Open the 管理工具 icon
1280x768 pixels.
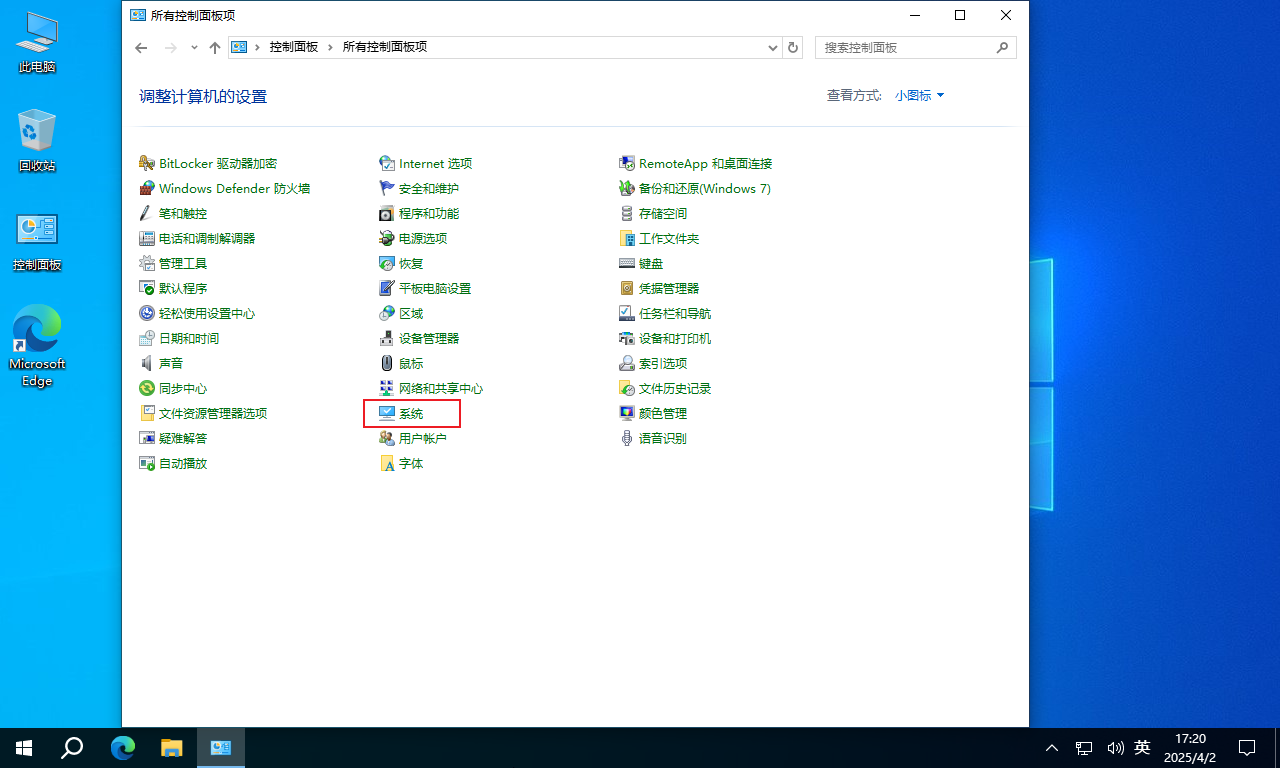[147, 263]
